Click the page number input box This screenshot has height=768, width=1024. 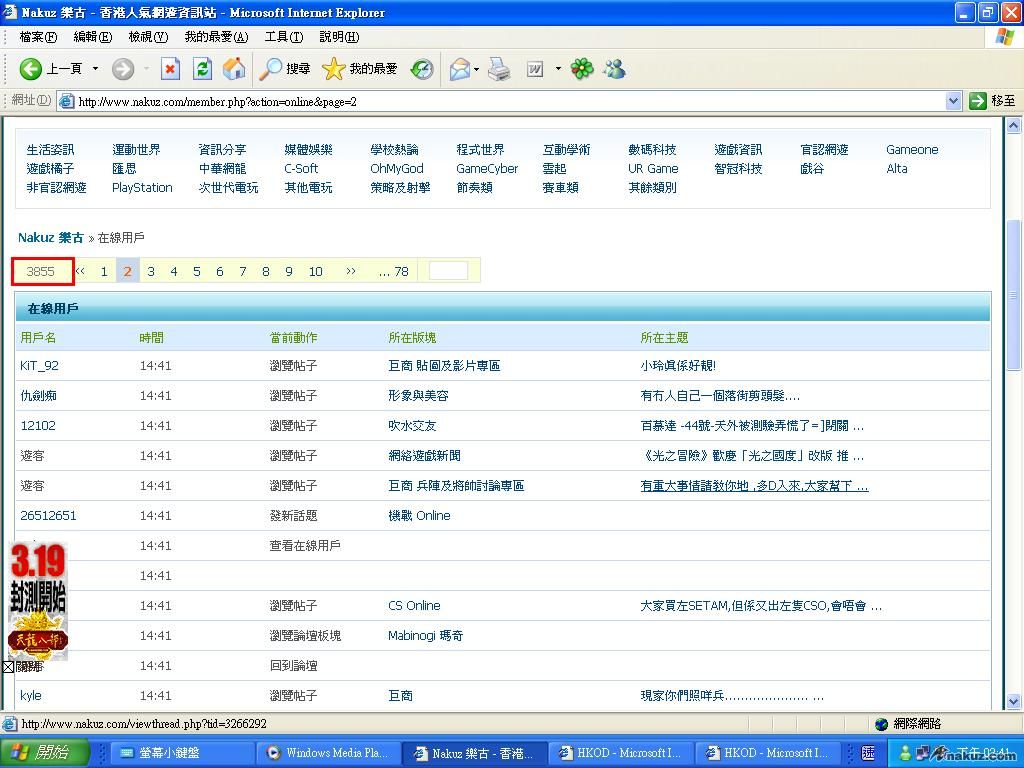pos(448,271)
